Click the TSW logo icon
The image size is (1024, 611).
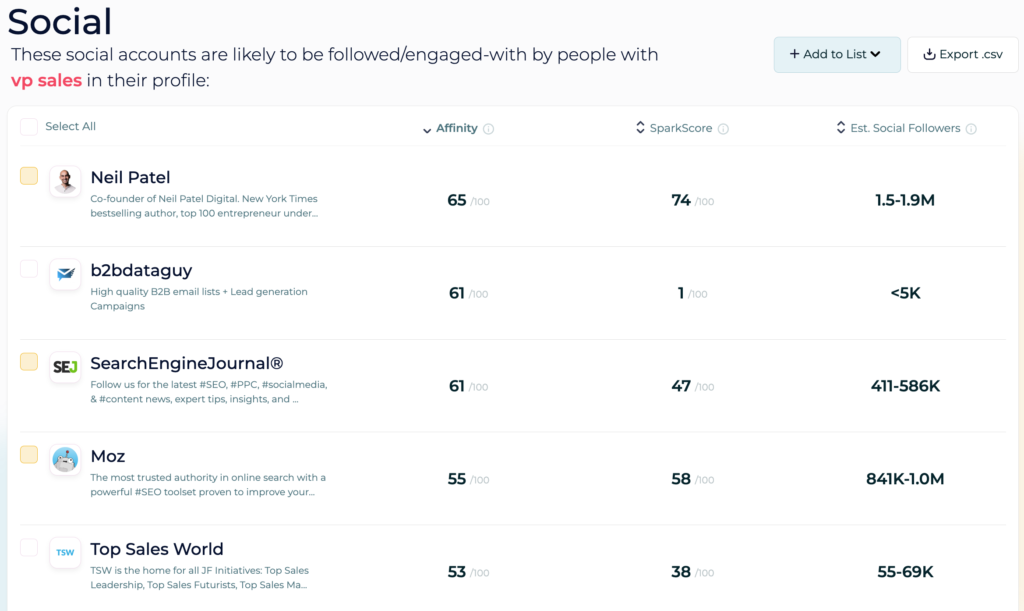click(x=65, y=552)
